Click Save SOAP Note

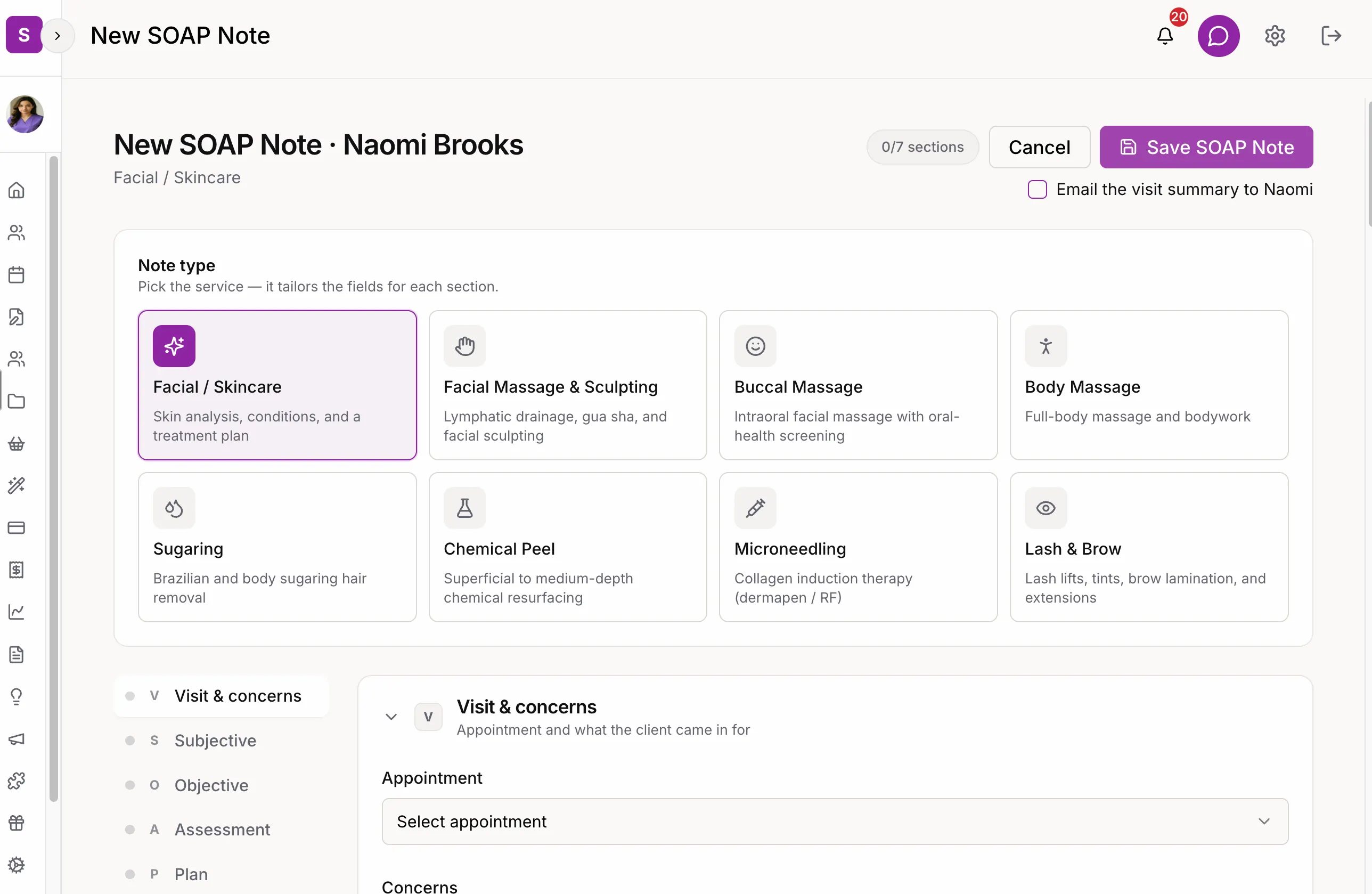[x=1206, y=147]
